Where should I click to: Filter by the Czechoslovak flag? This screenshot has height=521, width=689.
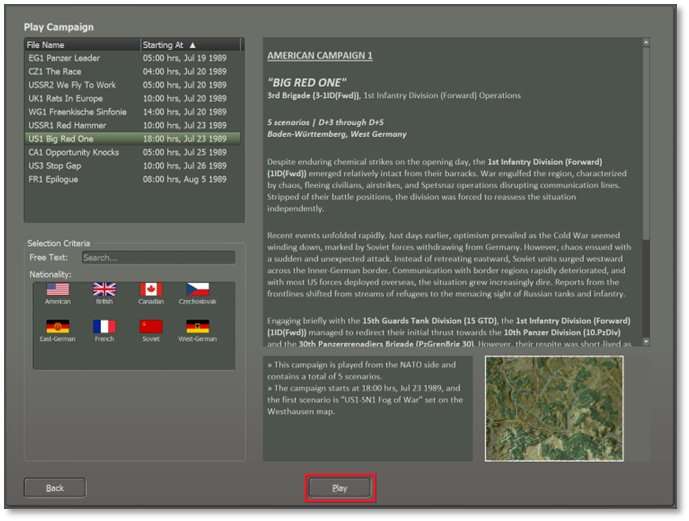pyautogui.click(x=198, y=290)
